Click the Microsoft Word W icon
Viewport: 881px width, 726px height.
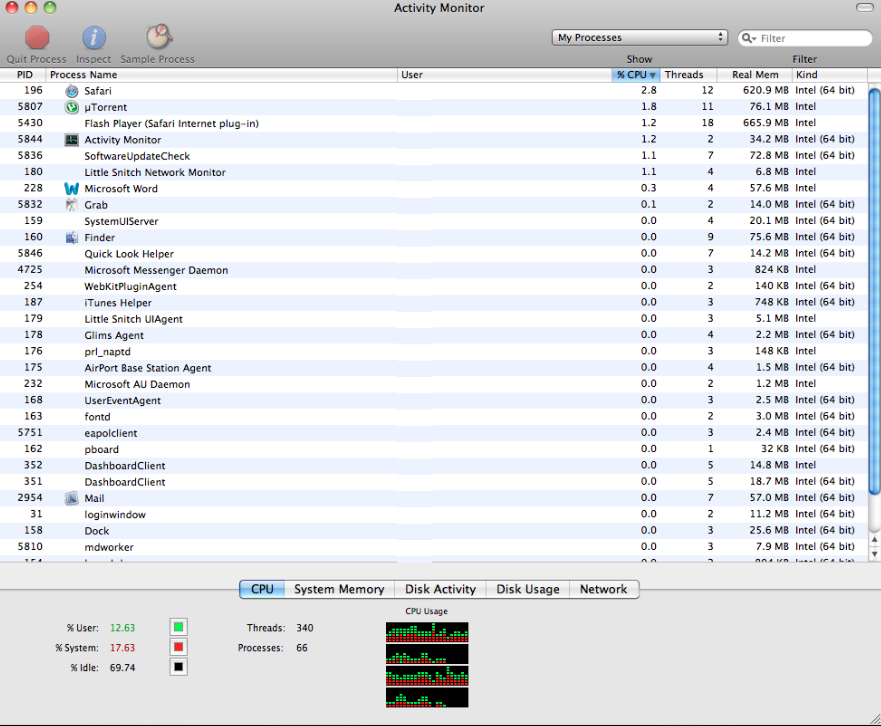(x=71, y=189)
